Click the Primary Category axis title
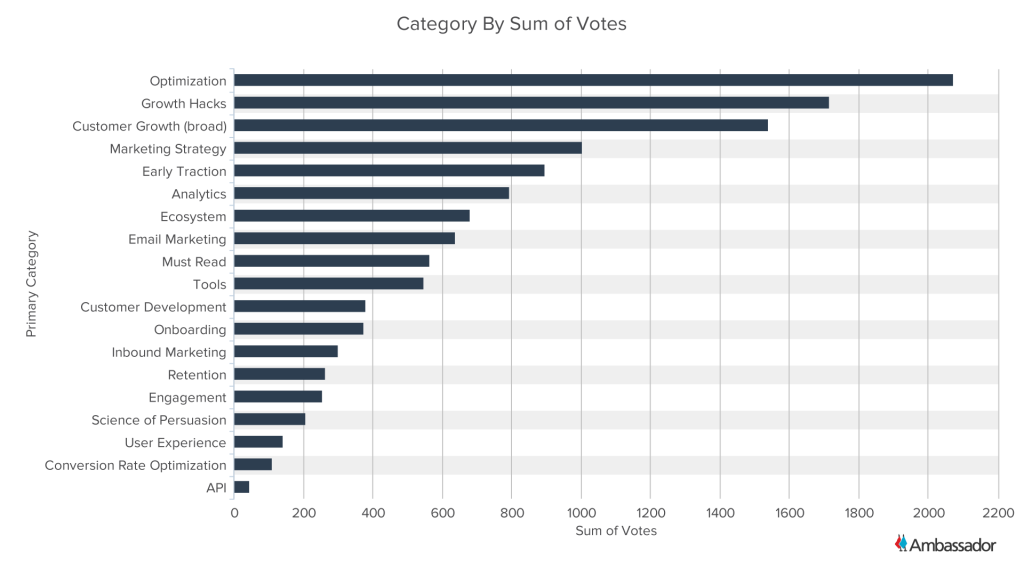This screenshot has width=1024, height=576. point(30,284)
